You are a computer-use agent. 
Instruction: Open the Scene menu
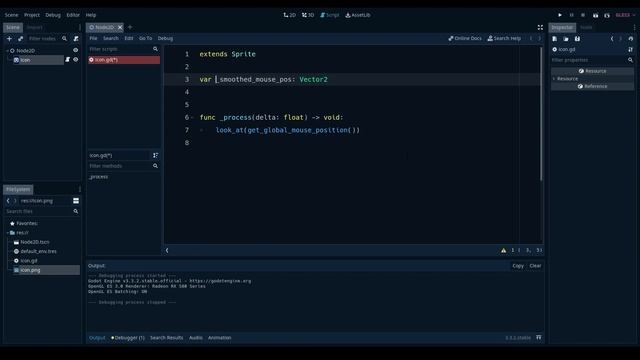tap(11, 15)
